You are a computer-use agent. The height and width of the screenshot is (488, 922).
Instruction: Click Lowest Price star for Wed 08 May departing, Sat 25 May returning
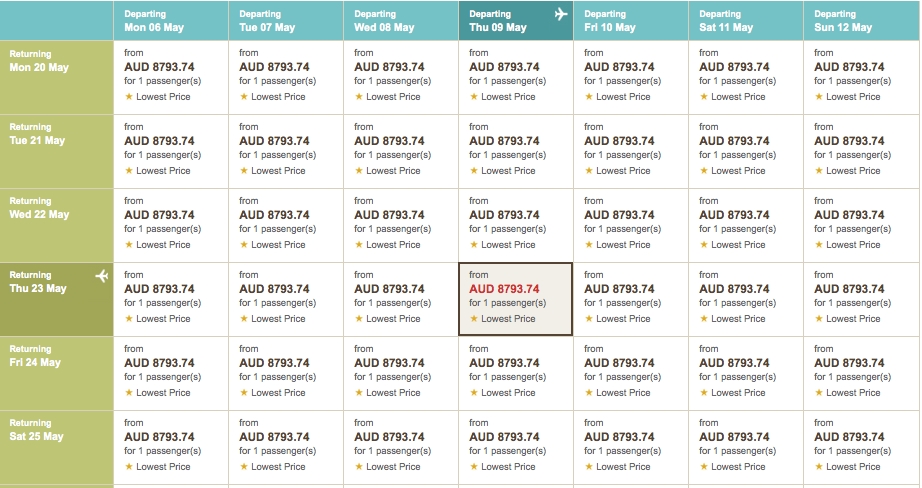click(x=358, y=467)
